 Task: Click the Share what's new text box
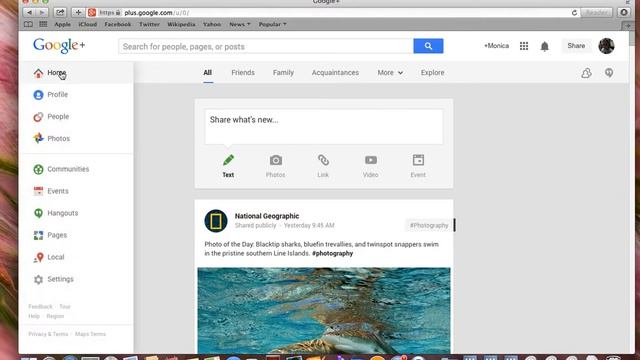(x=324, y=127)
